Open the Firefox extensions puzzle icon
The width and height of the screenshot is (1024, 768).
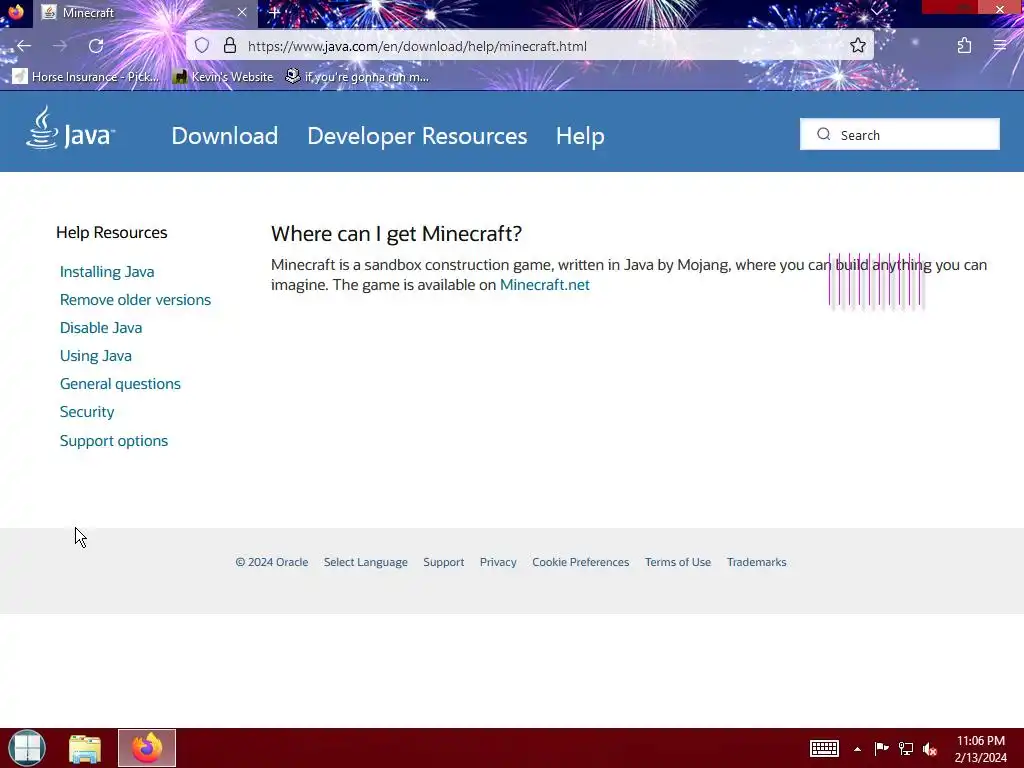964,46
